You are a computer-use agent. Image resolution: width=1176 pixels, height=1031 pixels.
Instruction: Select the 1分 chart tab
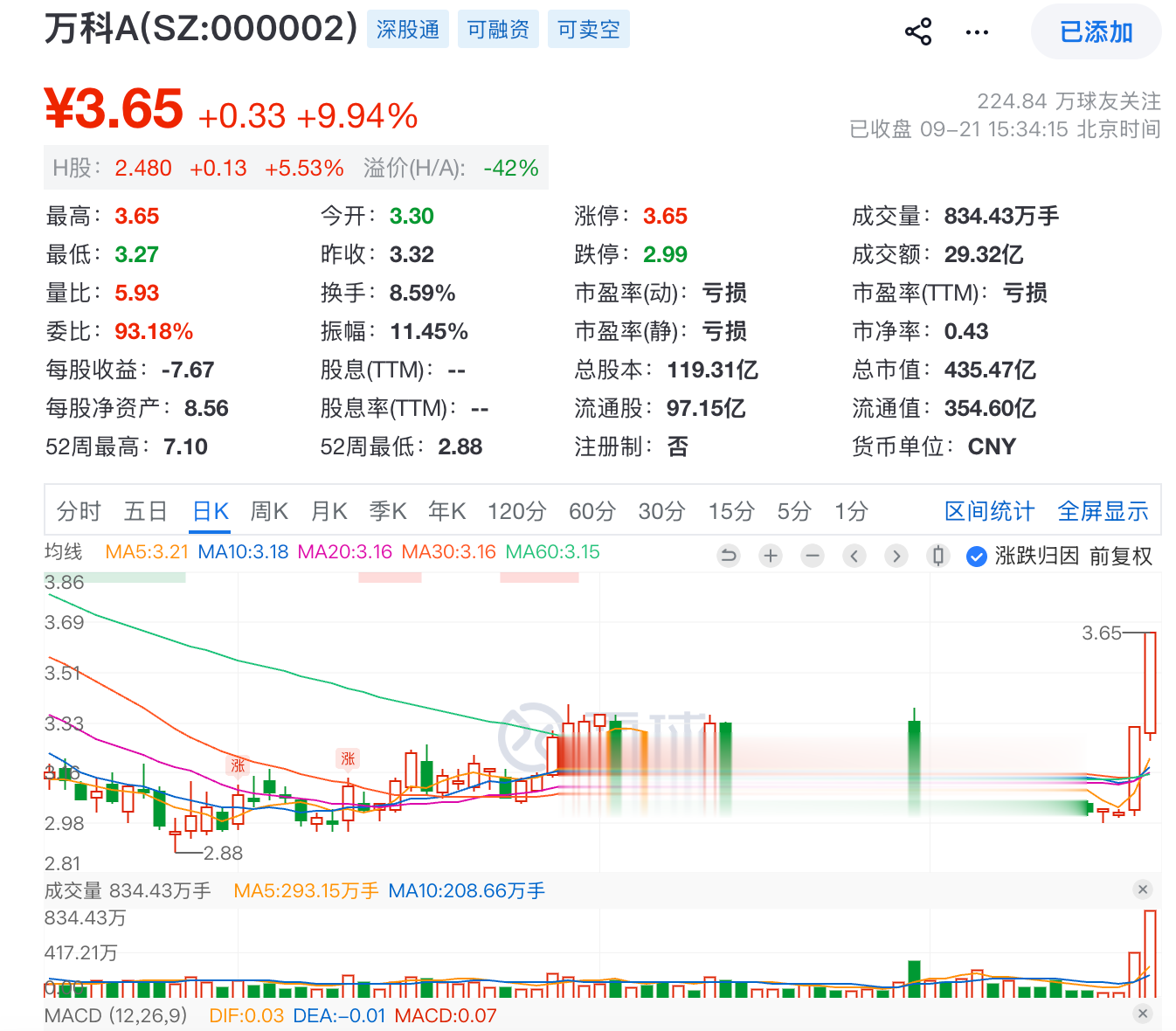point(851,511)
